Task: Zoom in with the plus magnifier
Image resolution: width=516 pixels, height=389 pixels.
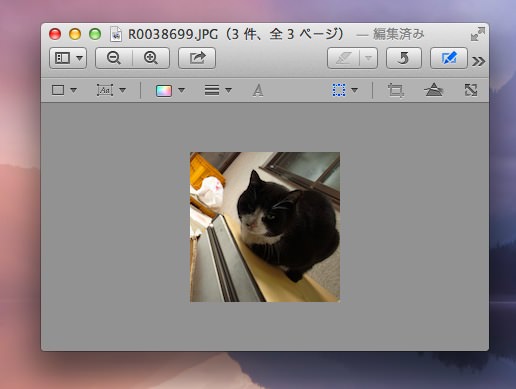Action: pos(151,58)
